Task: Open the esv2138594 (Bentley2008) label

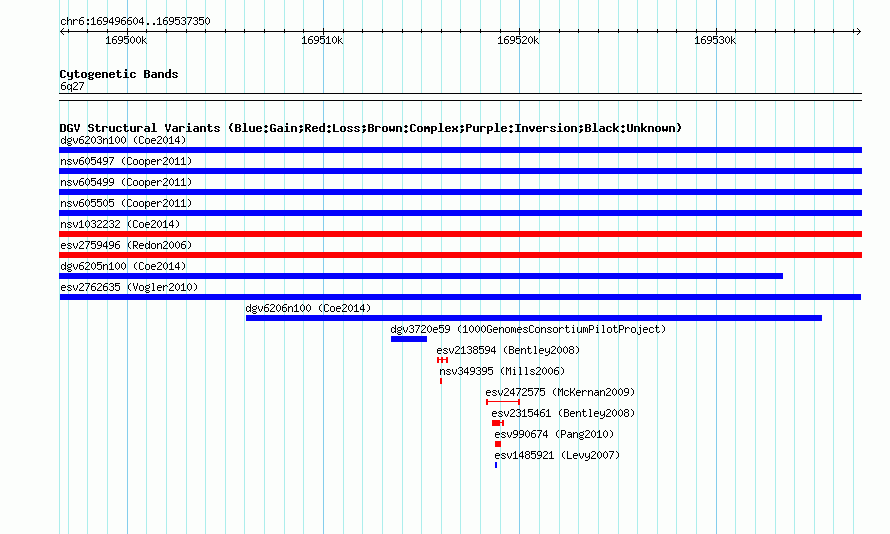Action: [x=508, y=350]
